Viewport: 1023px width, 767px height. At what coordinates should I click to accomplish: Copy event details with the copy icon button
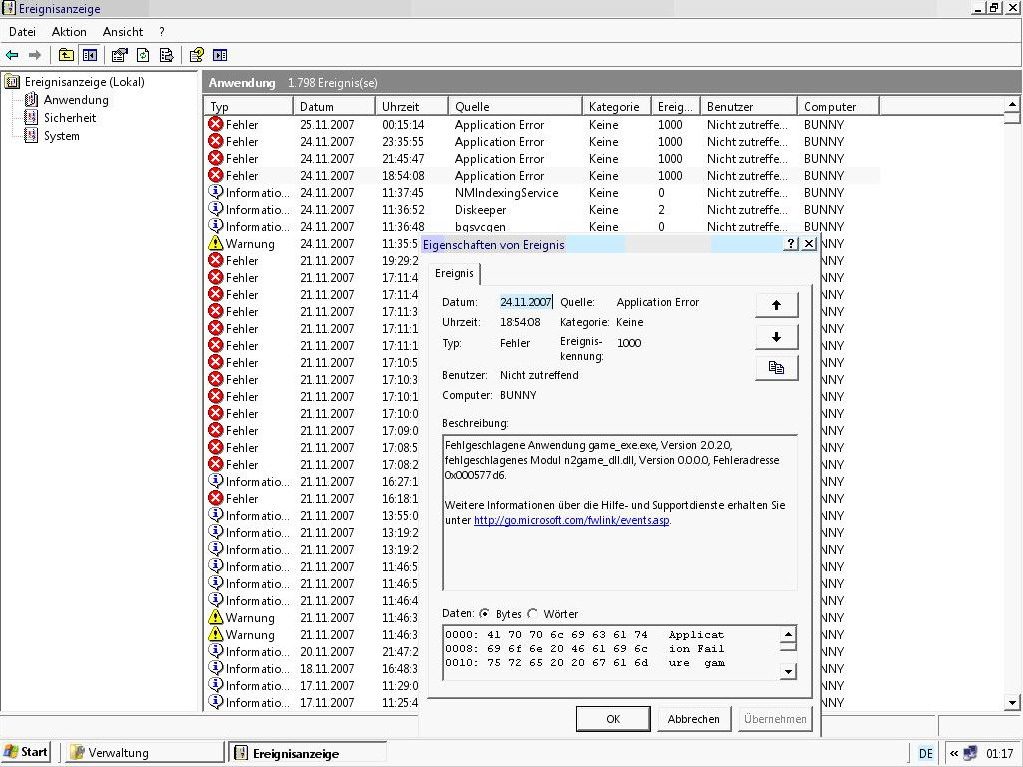776,368
